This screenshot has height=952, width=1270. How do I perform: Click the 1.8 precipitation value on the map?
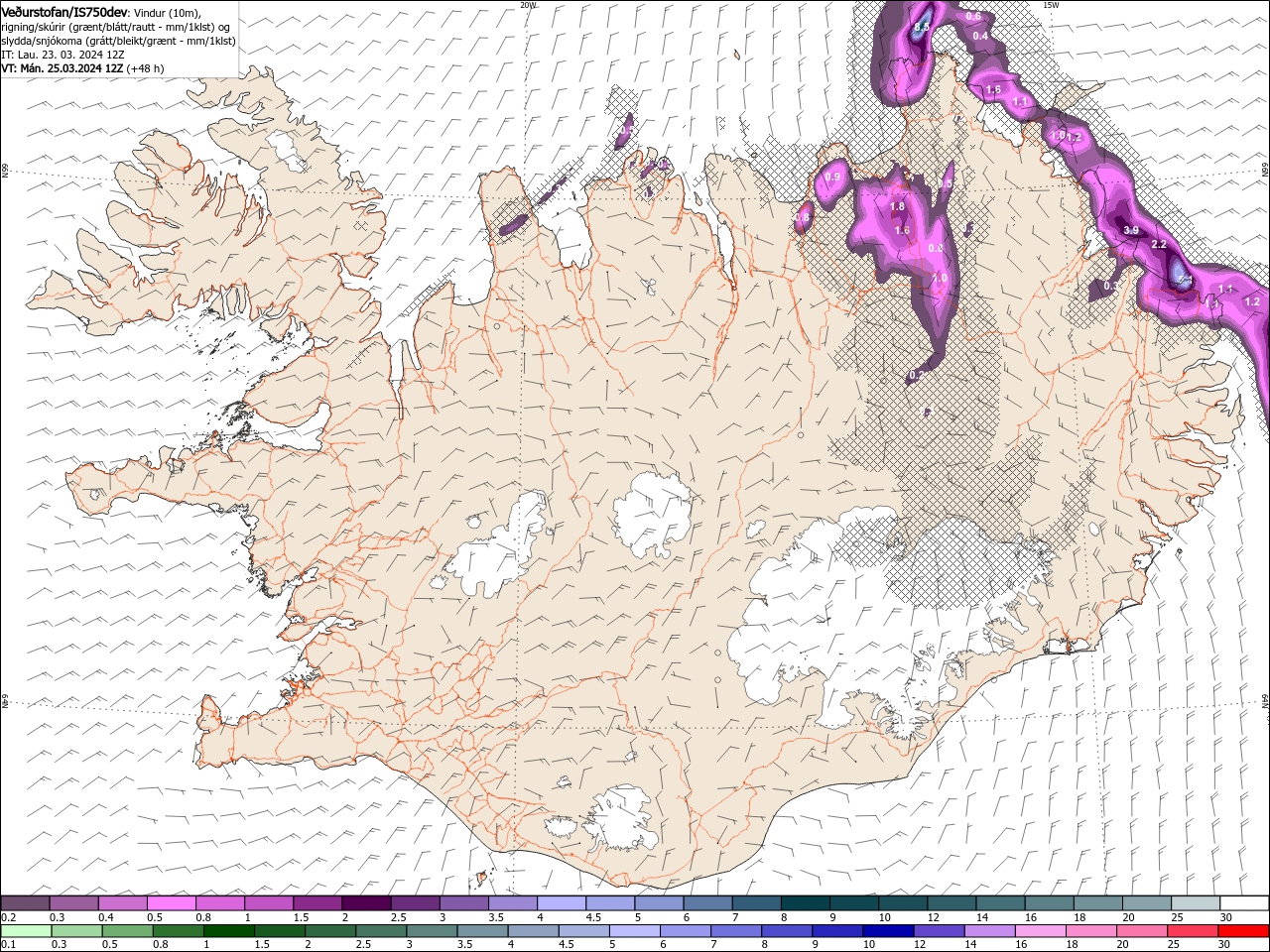click(x=897, y=206)
